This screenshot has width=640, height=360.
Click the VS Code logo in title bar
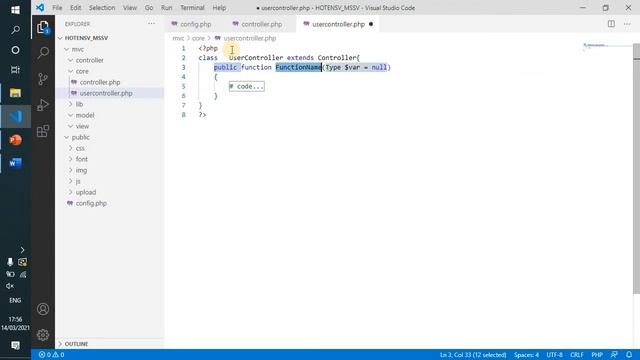point(40,8)
